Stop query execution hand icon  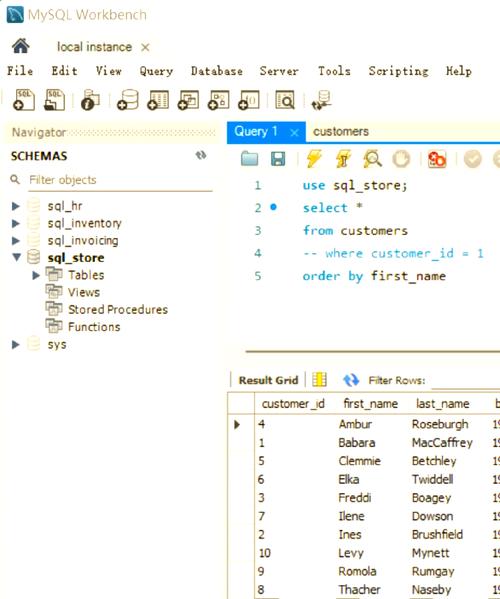click(401, 159)
